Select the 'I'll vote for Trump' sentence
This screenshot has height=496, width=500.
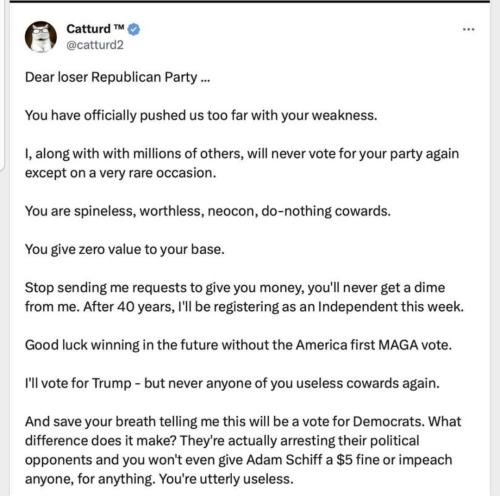(232, 383)
